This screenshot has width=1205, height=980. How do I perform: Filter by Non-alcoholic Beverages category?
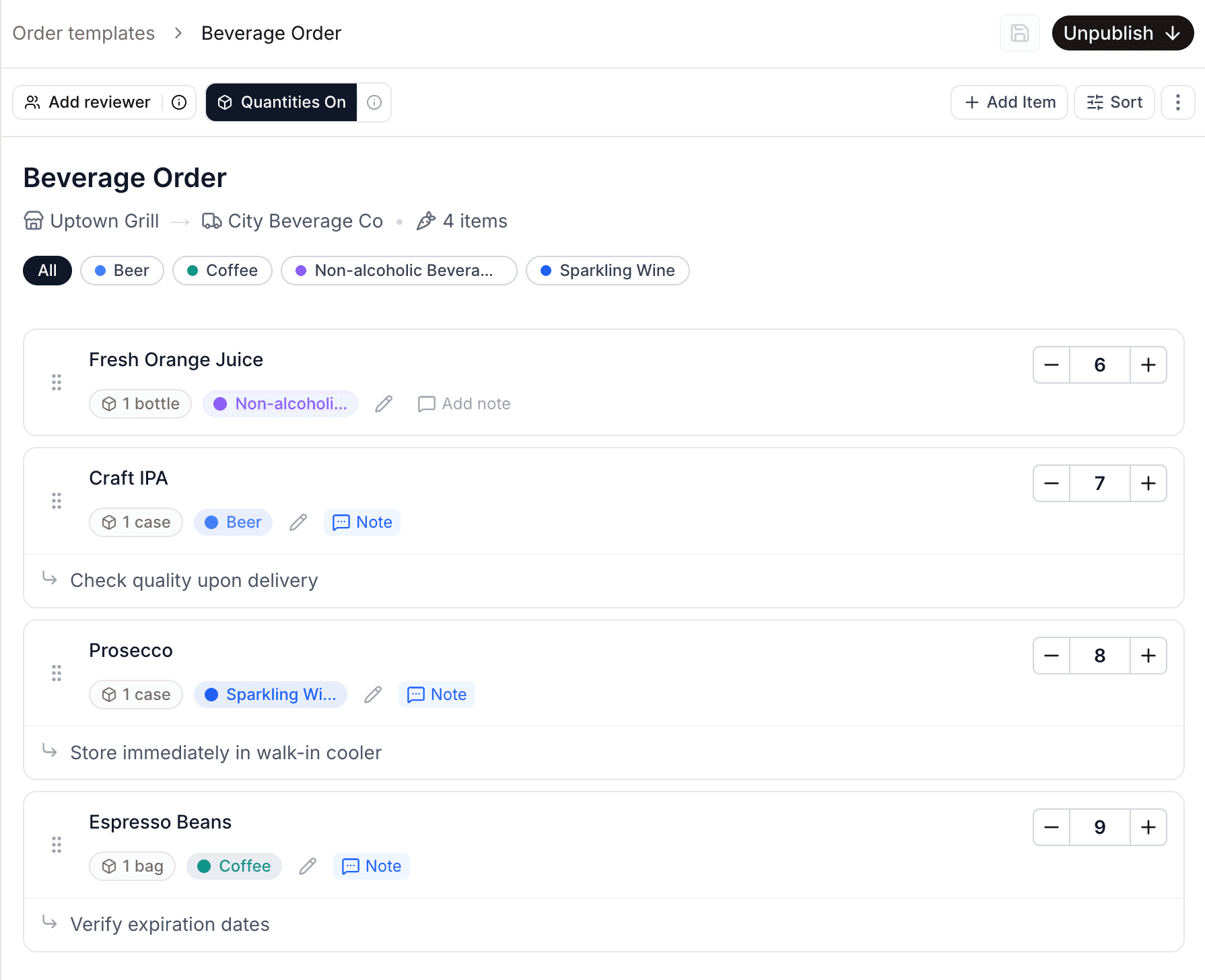[399, 271]
